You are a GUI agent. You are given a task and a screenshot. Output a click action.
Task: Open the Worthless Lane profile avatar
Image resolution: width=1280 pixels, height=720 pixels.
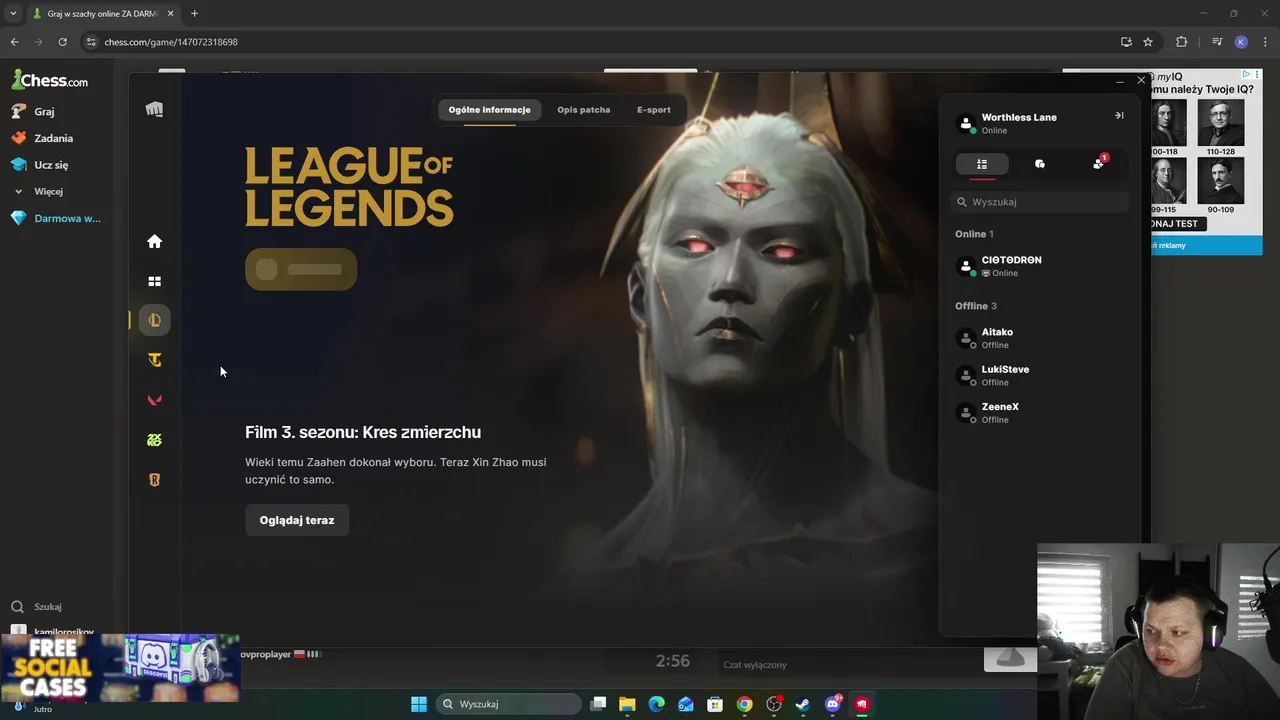966,123
